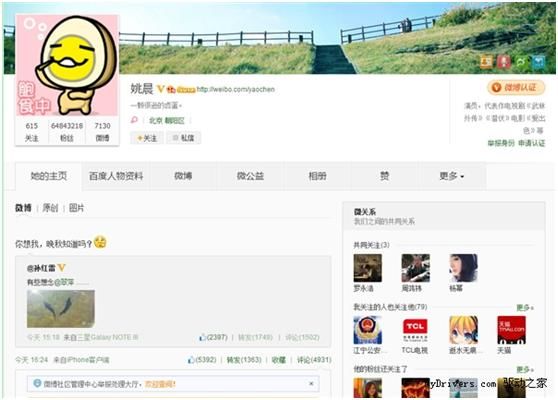Click the 罗永浩 name link
Image resolution: width=558 pixels, height=400 pixels.
click(x=363, y=288)
